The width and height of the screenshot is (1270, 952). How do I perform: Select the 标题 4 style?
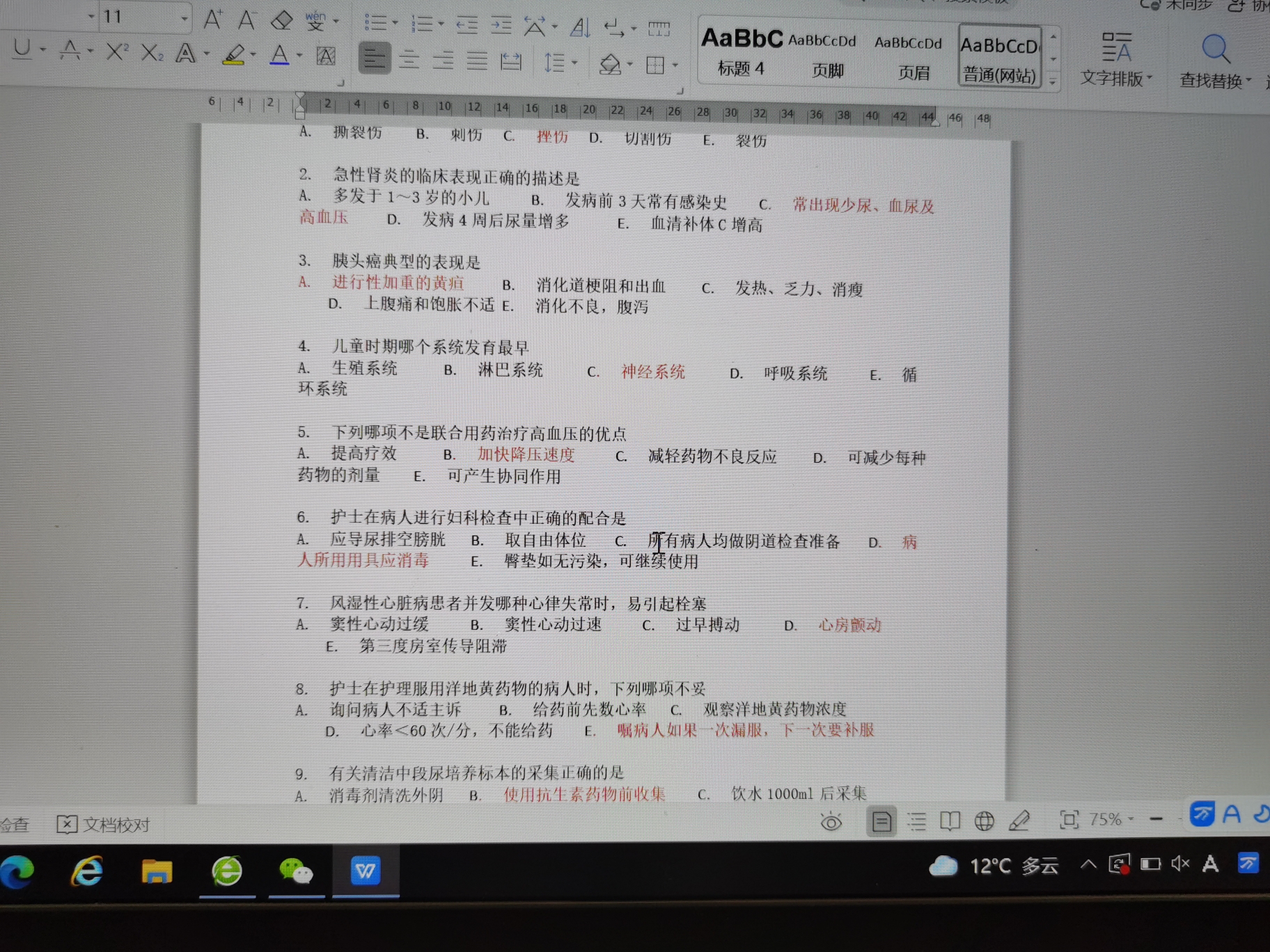(741, 51)
